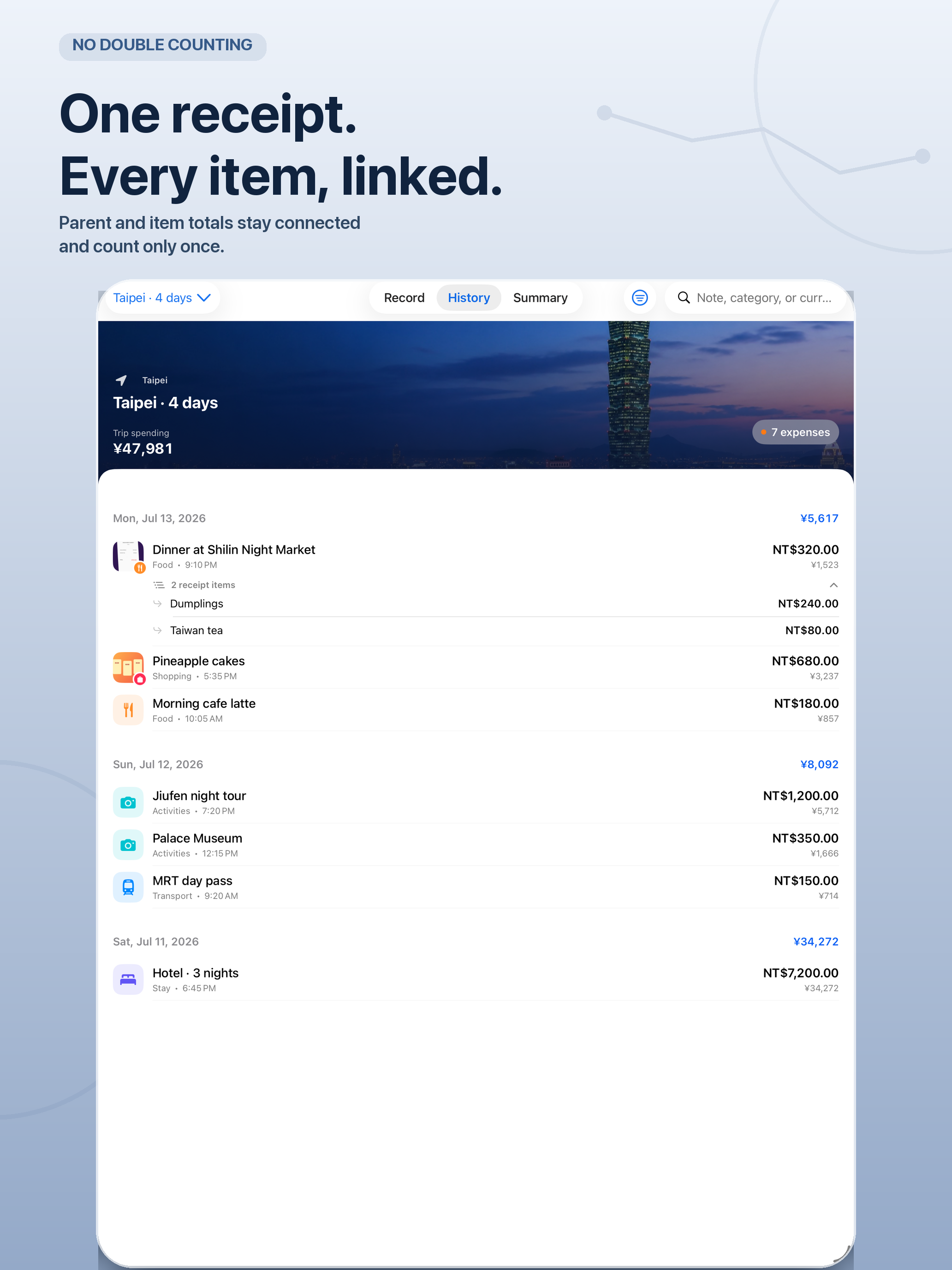Screen dimensions: 952x1270
Task: Click the camera icon for Jiufen night tour
Action: point(128,802)
